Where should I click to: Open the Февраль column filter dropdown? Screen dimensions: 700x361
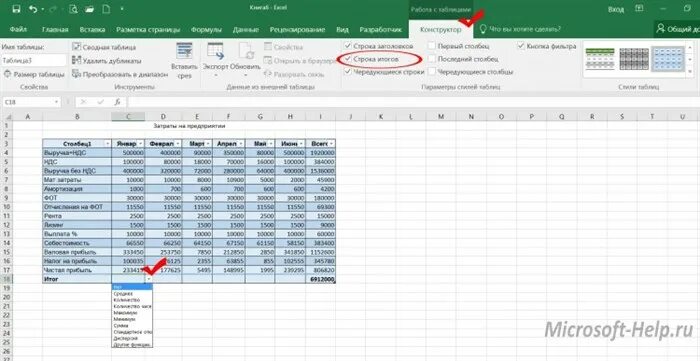coord(178,144)
